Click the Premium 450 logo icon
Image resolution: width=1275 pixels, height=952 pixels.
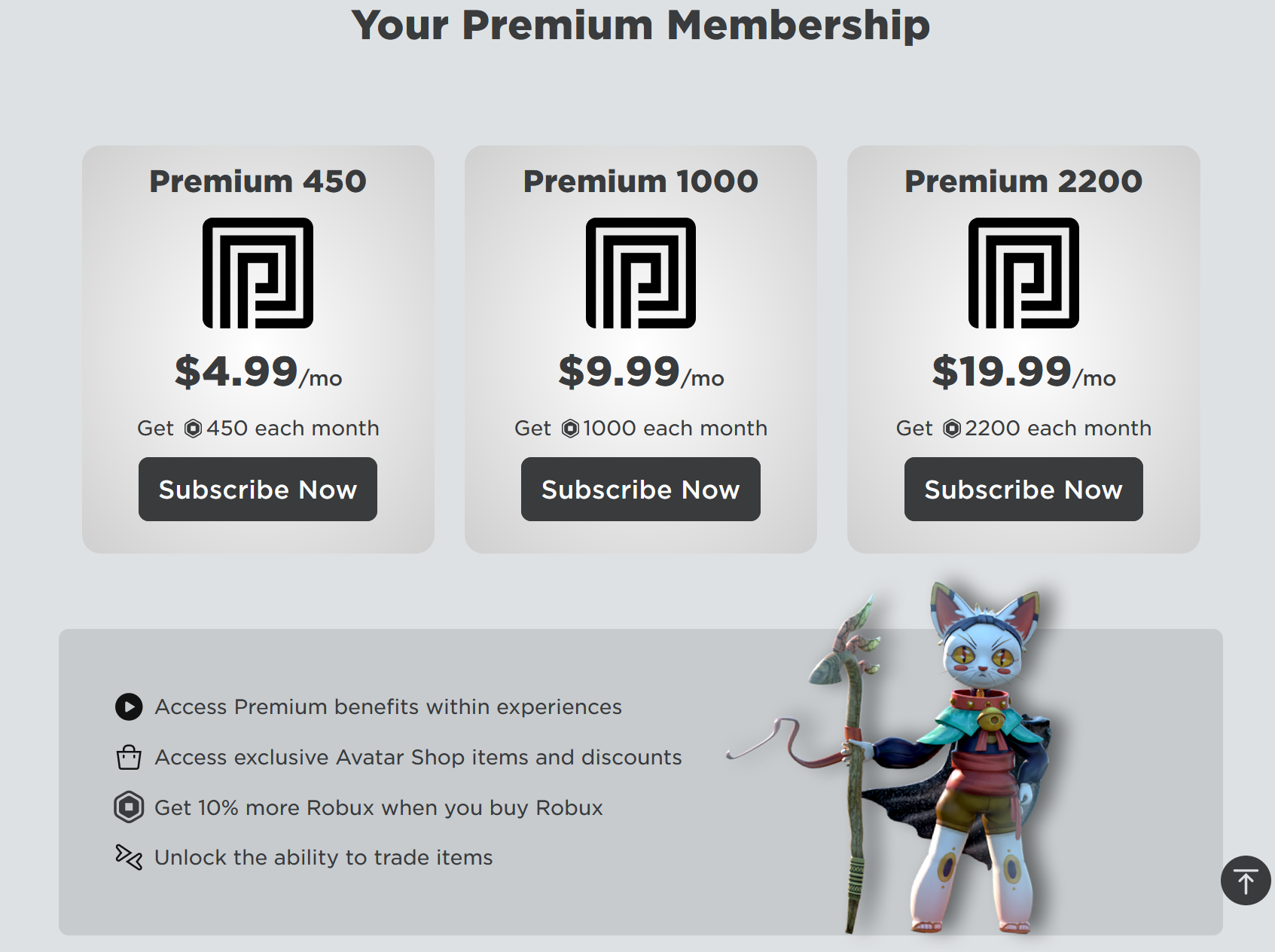pyautogui.click(x=258, y=273)
